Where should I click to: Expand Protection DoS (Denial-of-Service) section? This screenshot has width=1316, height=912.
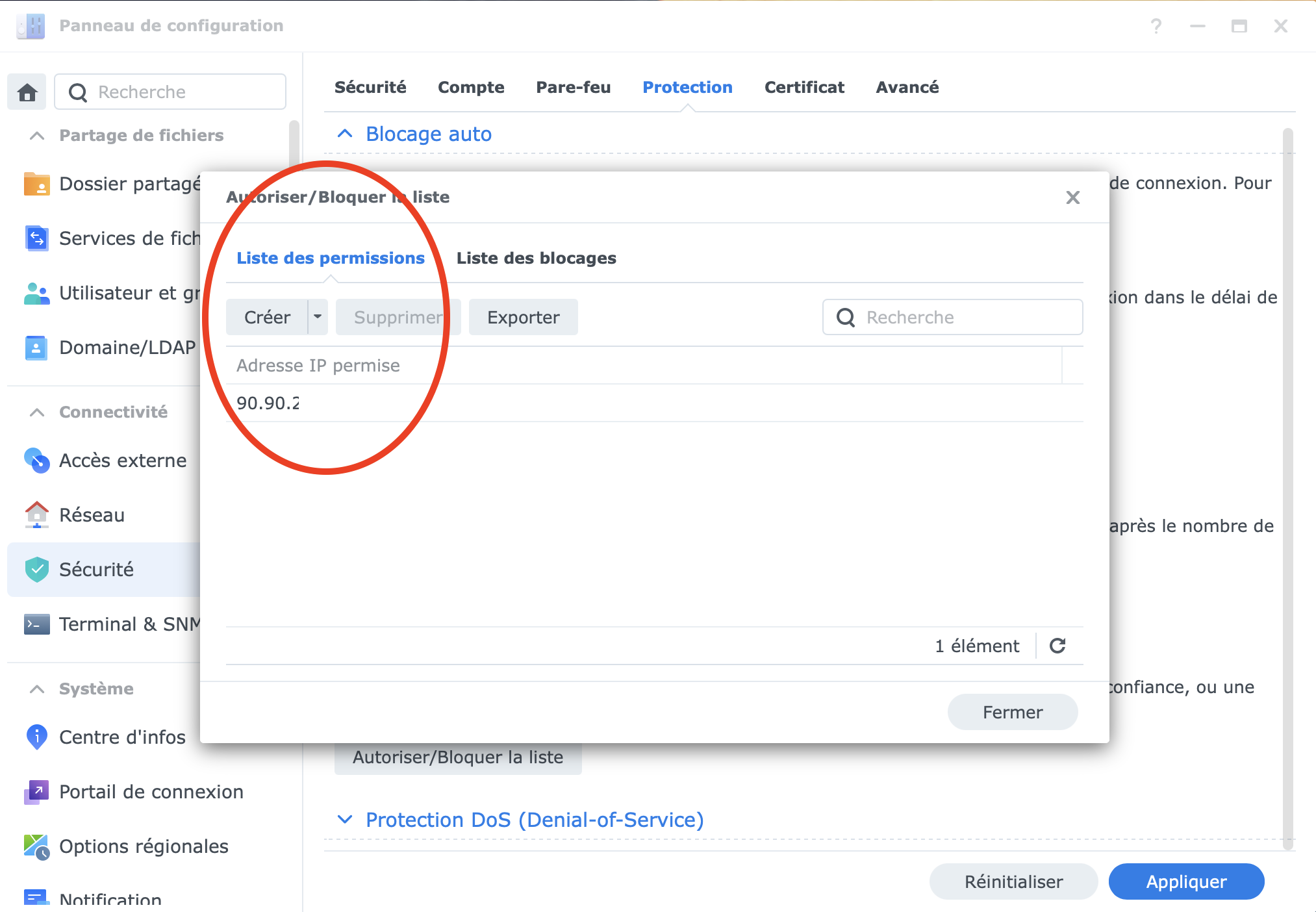345,820
